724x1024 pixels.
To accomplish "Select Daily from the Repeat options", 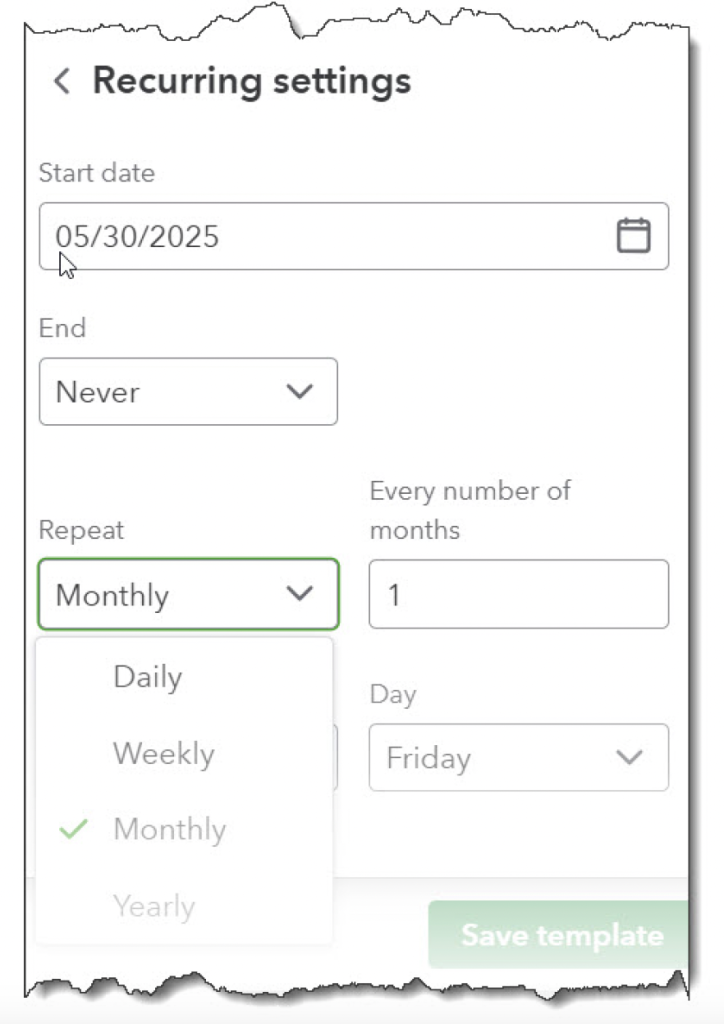I will pyautogui.click(x=148, y=677).
